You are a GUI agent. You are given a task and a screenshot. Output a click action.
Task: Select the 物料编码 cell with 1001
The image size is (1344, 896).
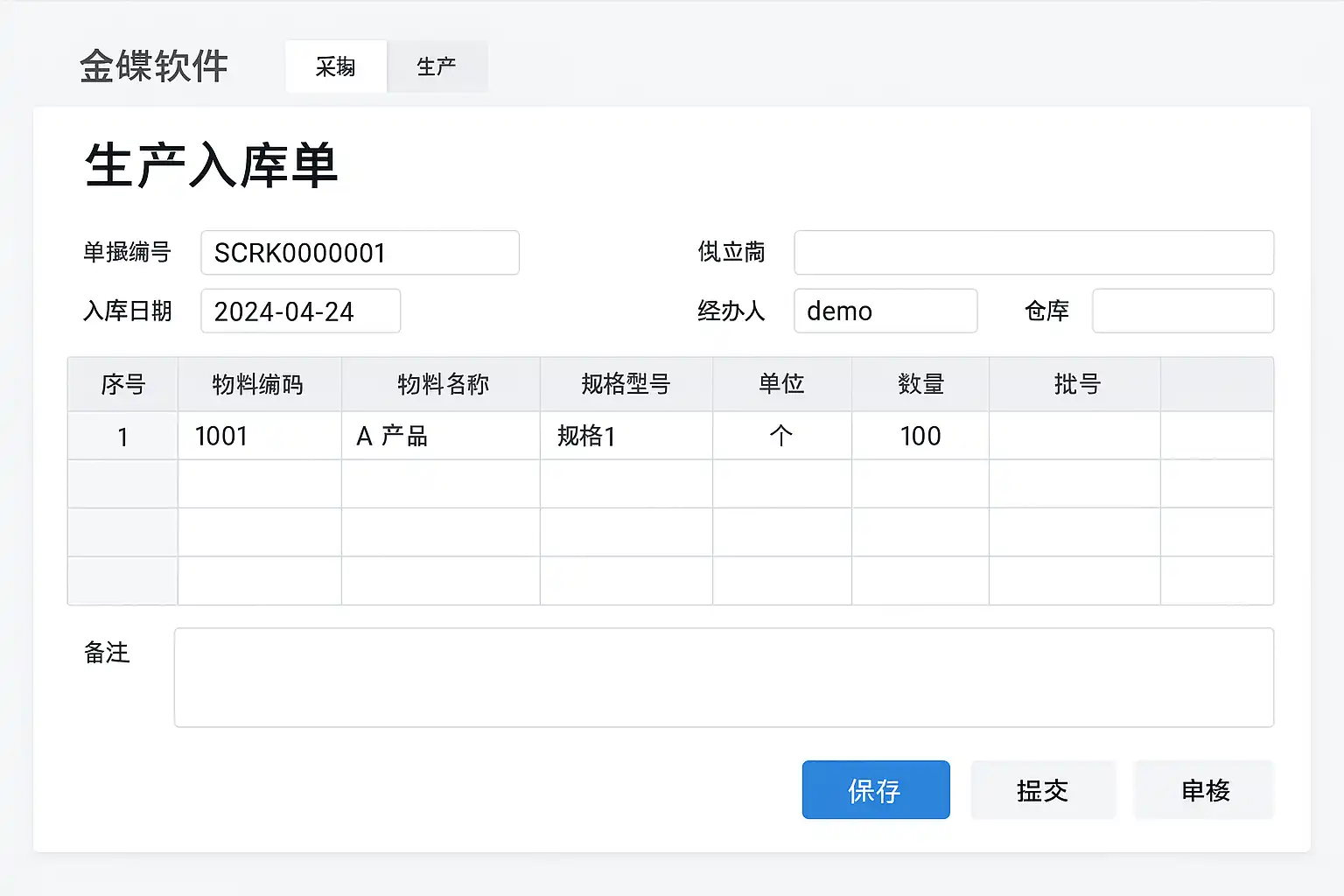tap(259, 436)
